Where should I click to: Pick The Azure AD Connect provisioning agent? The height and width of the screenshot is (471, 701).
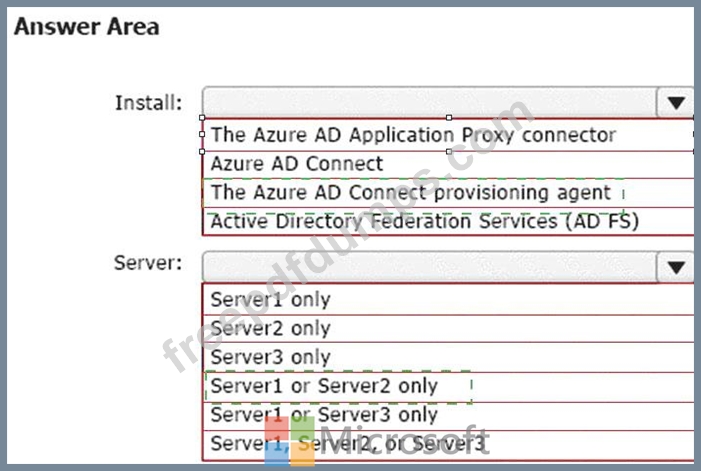(410, 192)
